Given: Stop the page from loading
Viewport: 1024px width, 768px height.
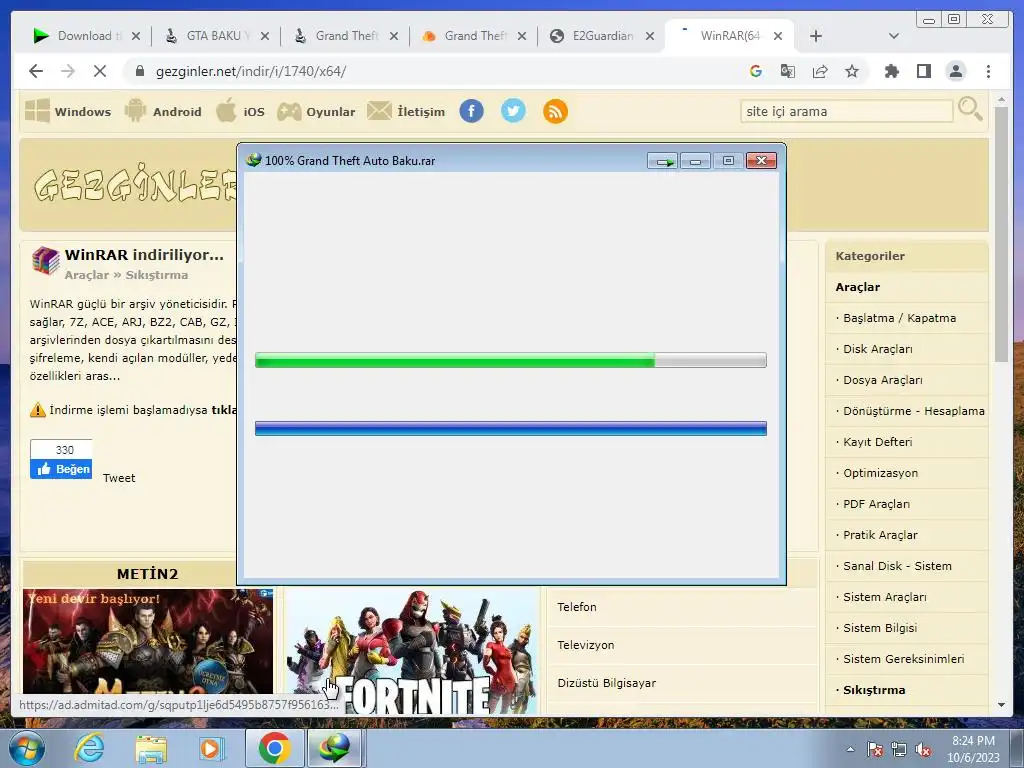Looking at the screenshot, I should point(100,71).
